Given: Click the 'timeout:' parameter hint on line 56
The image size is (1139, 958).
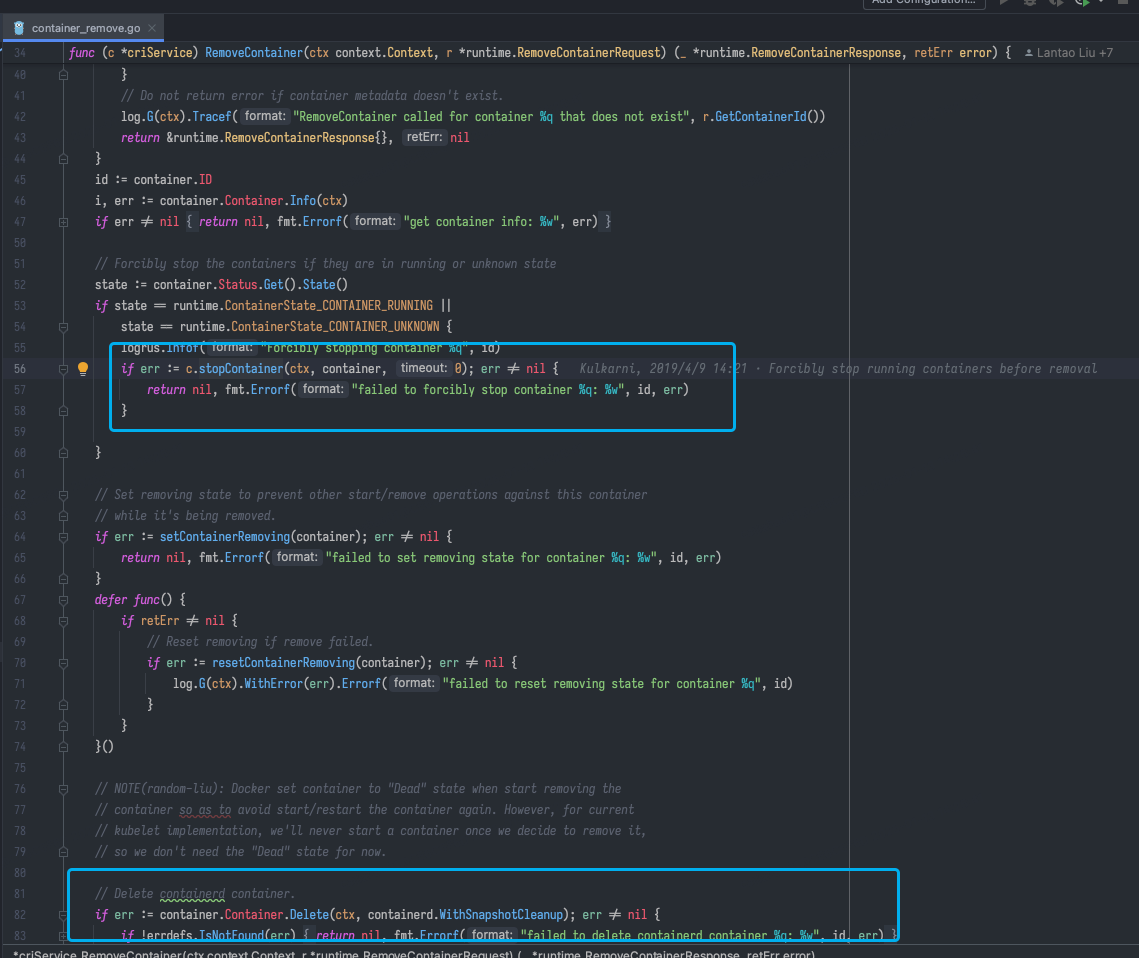Looking at the screenshot, I should [423, 368].
